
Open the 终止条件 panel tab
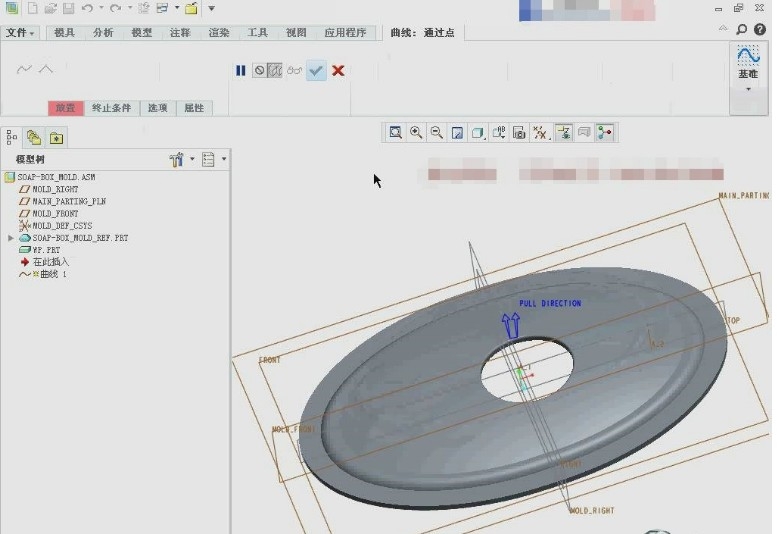coord(111,108)
